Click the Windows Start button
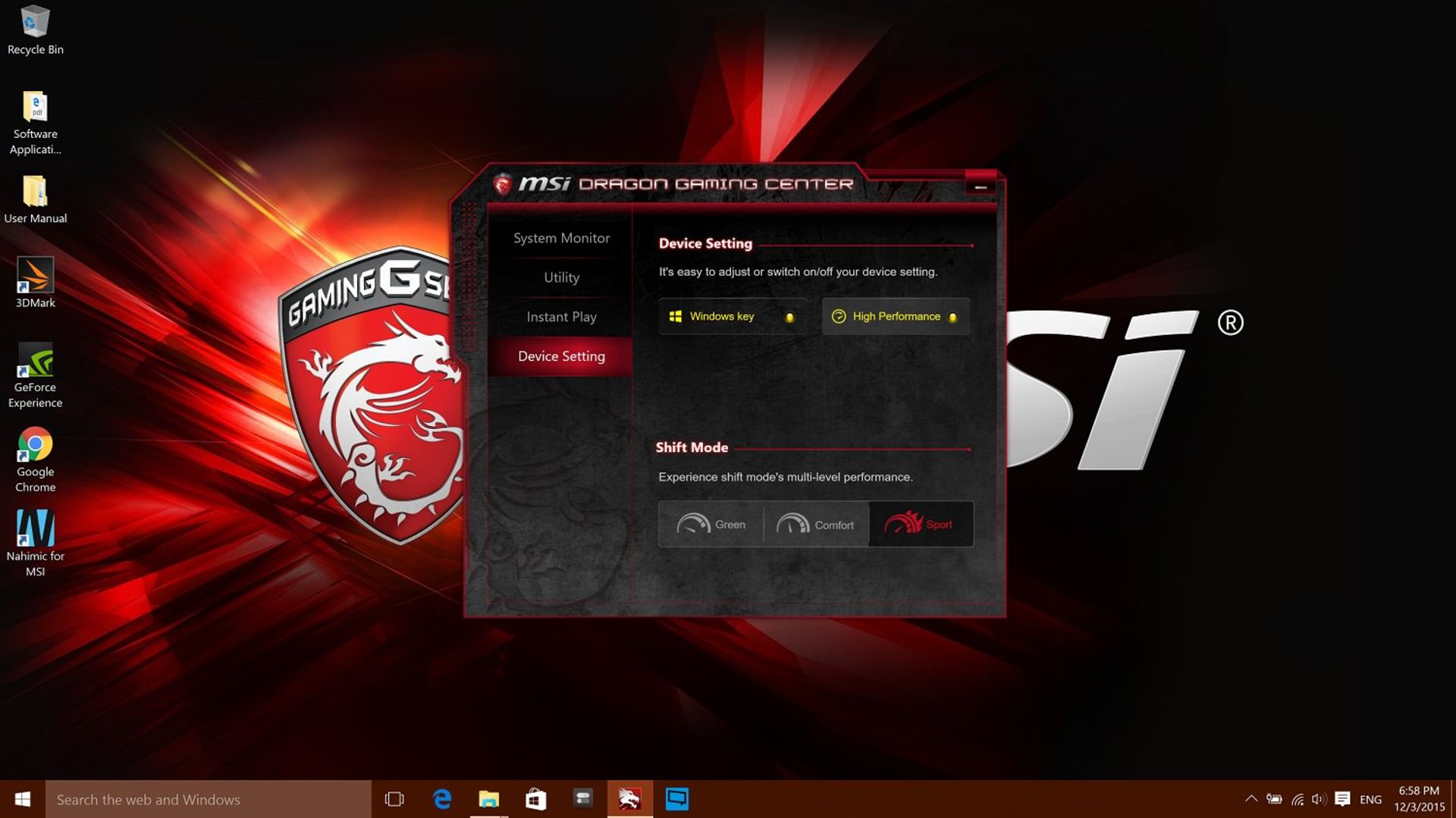 (x=23, y=799)
